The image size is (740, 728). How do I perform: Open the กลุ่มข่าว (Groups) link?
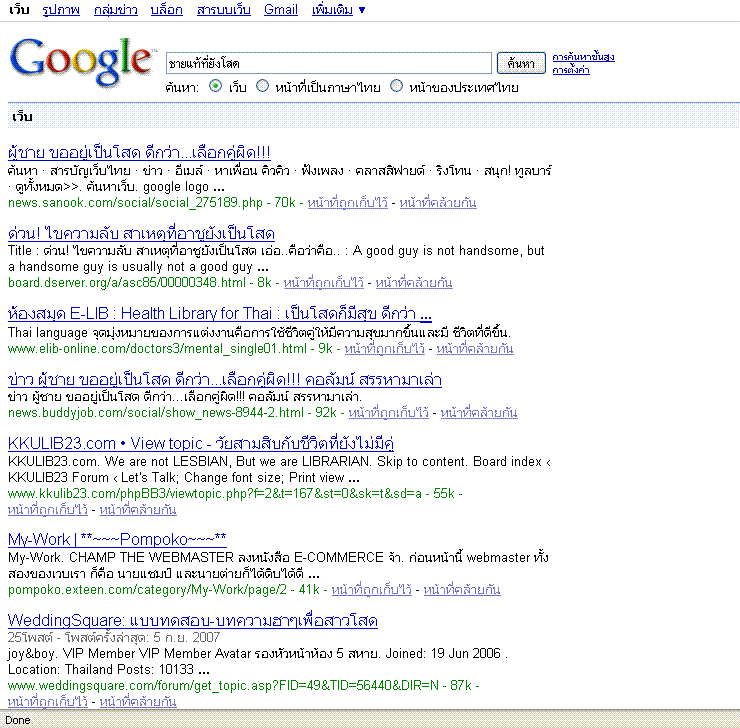click(x=116, y=9)
